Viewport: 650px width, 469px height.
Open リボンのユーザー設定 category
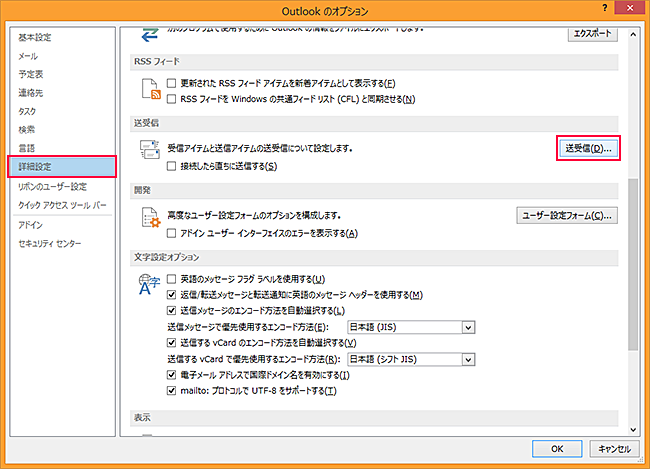click(52, 187)
